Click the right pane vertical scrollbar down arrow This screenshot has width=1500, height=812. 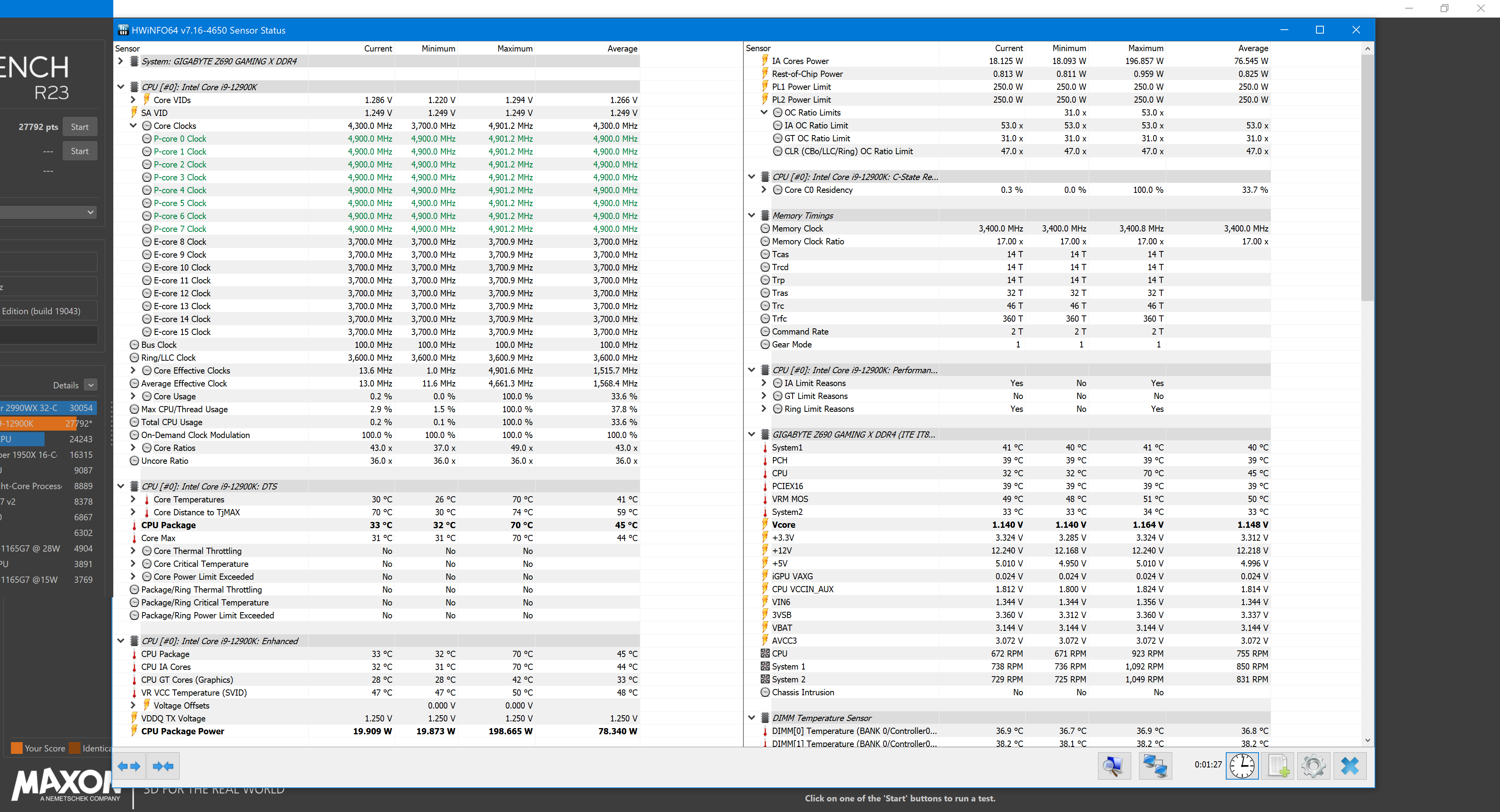[x=1367, y=741]
